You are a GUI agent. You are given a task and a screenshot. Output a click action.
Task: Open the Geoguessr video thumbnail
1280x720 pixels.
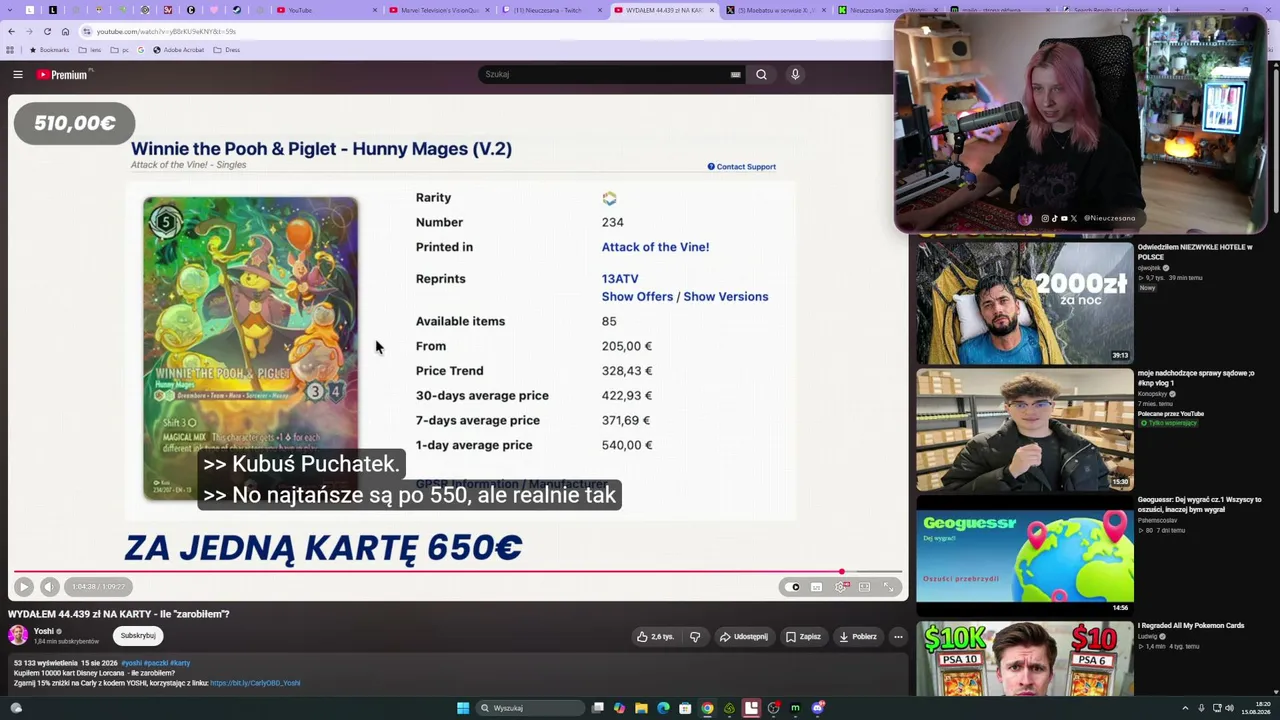pos(1025,556)
